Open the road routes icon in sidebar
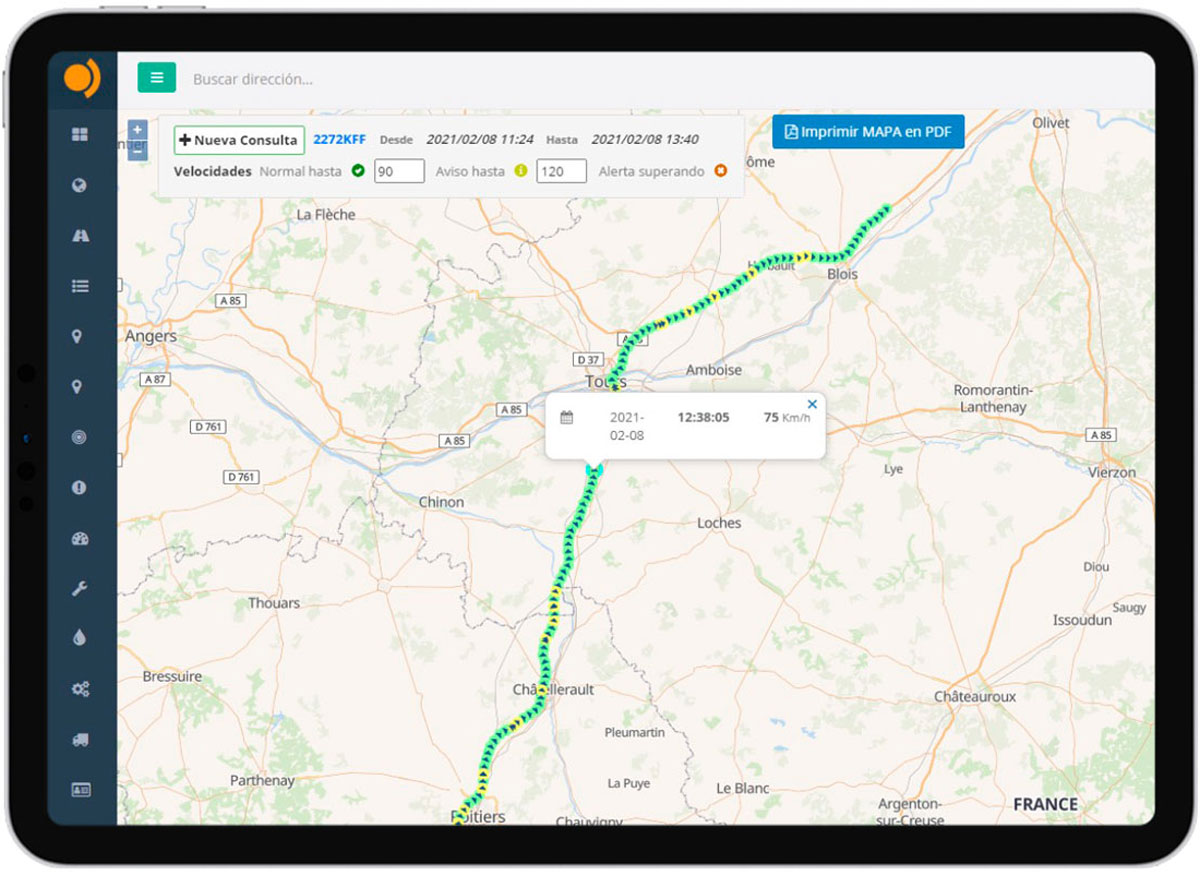 click(80, 235)
